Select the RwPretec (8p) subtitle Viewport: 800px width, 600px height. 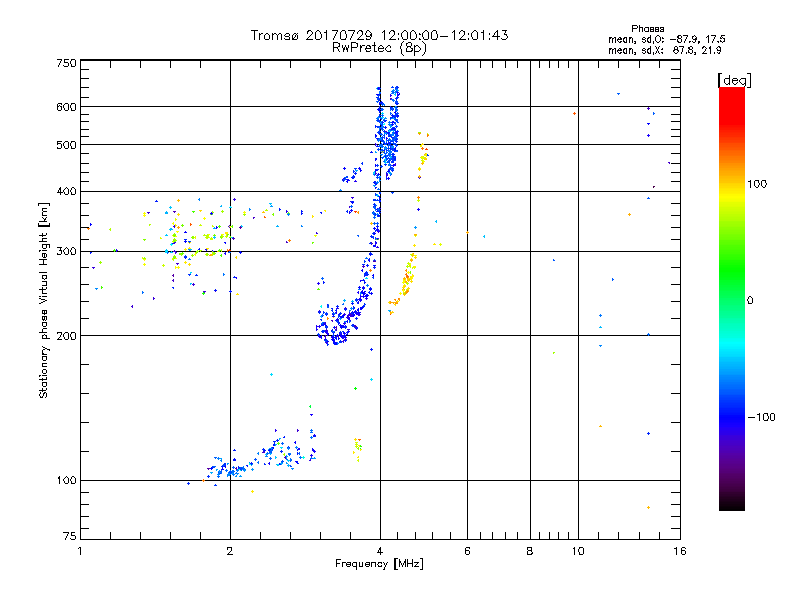[x=379, y=47]
